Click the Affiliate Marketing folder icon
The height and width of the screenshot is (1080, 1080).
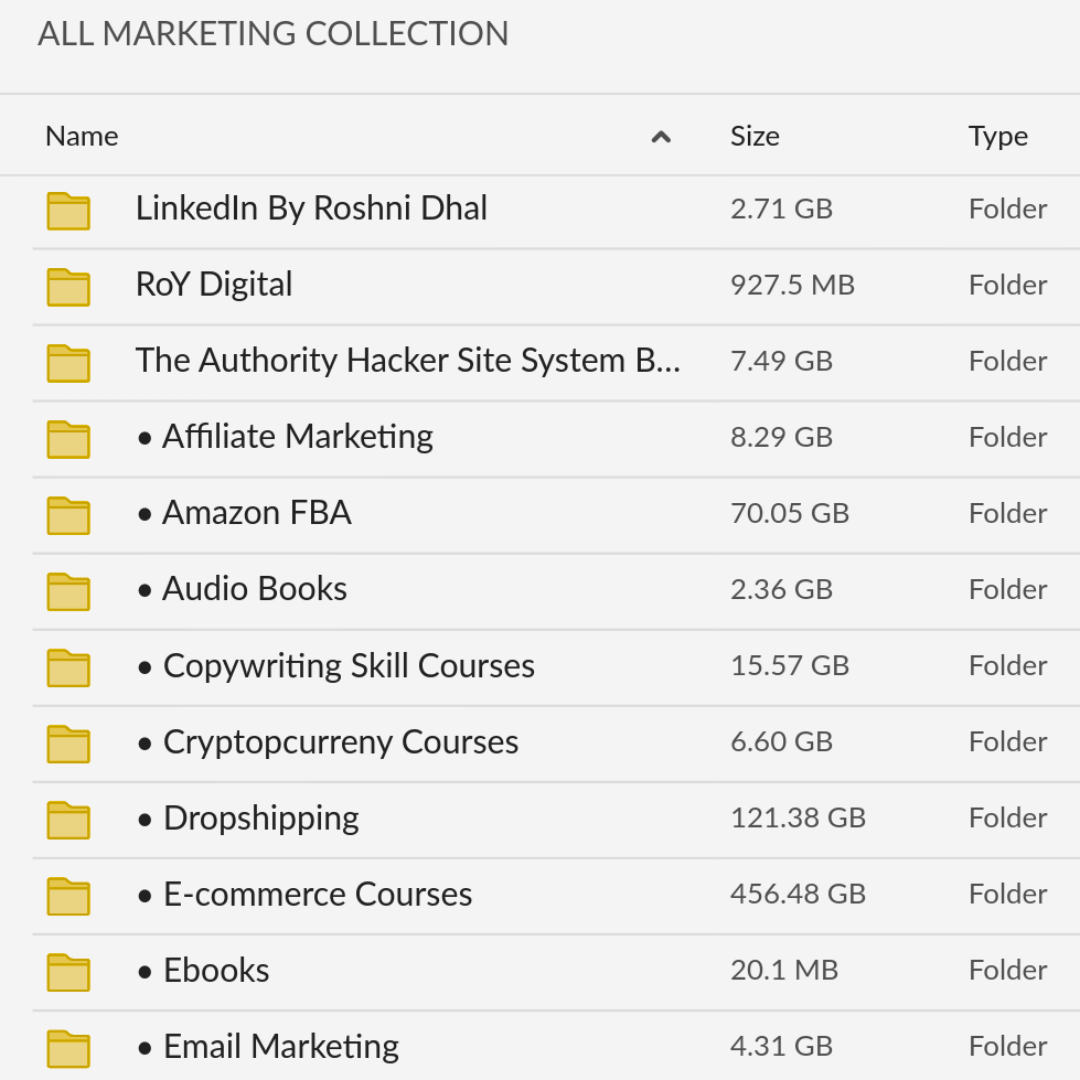pos(68,439)
